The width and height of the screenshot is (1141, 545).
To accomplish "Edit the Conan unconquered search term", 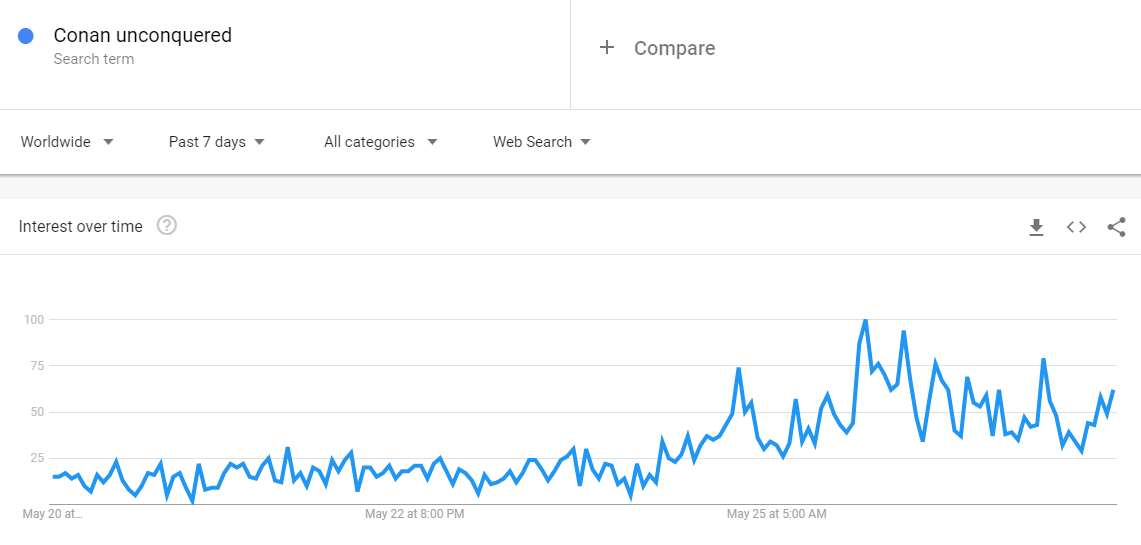I will click(x=142, y=36).
